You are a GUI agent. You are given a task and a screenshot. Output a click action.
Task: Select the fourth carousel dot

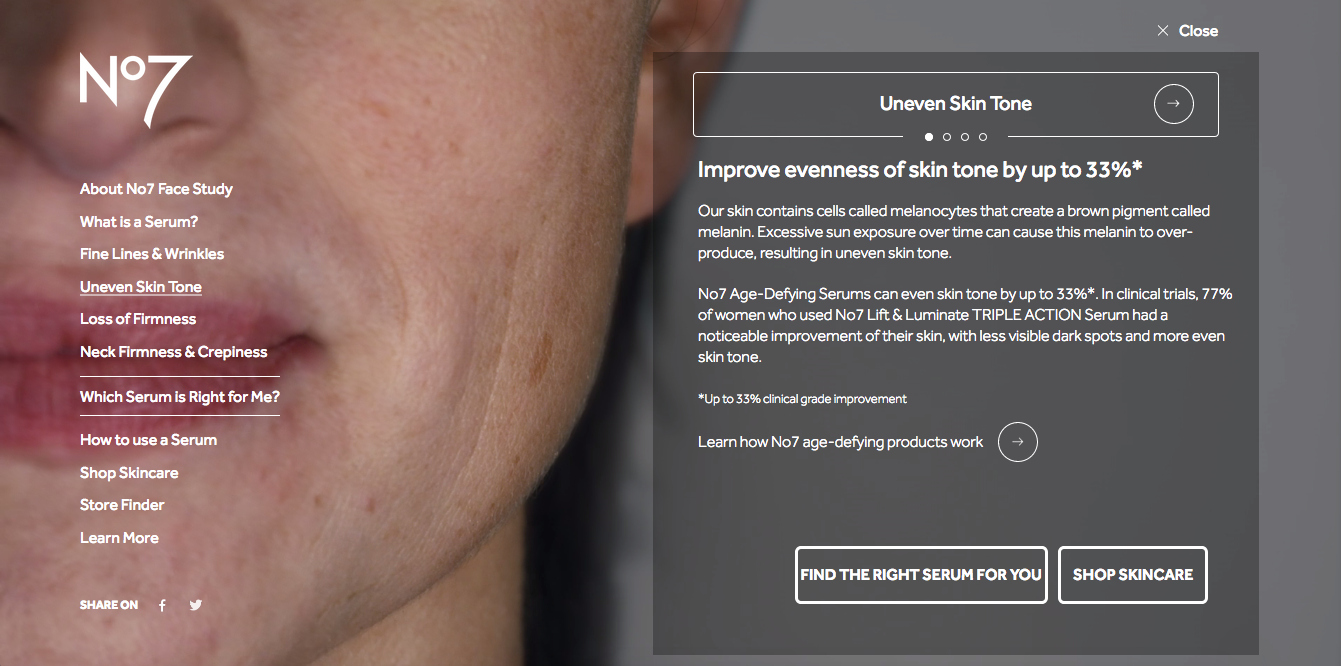point(983,137)
